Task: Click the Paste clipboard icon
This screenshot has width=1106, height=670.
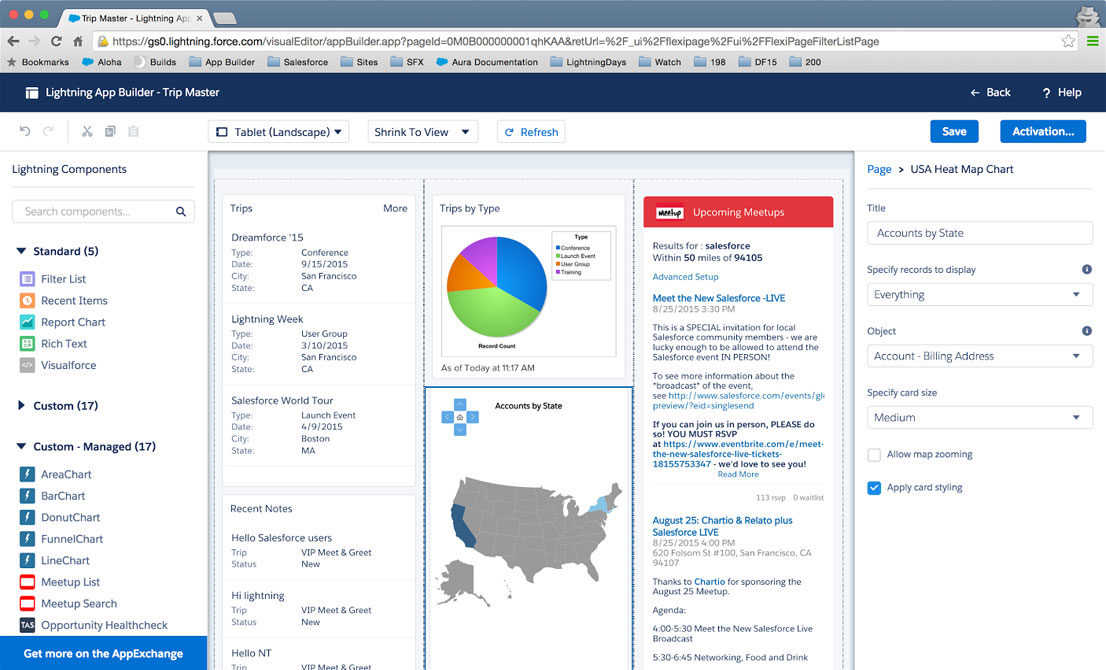Action: point(133,131)
